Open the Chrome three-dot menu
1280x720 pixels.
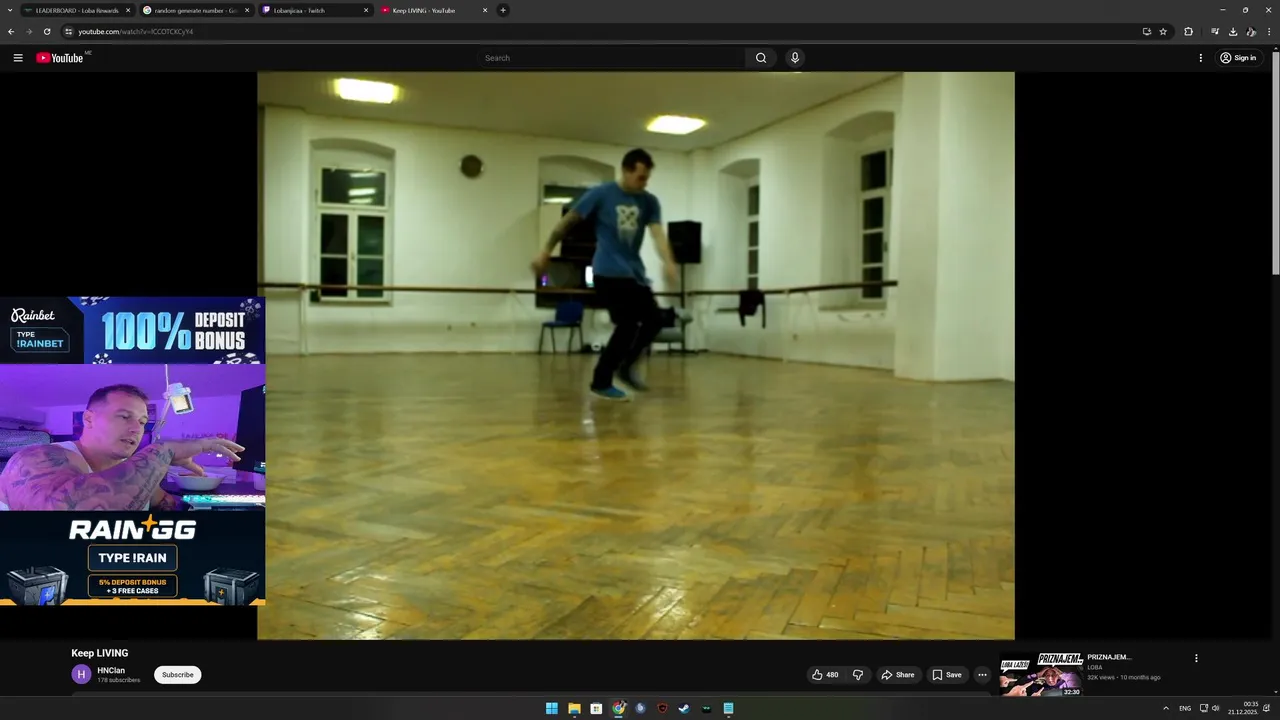1269,31
